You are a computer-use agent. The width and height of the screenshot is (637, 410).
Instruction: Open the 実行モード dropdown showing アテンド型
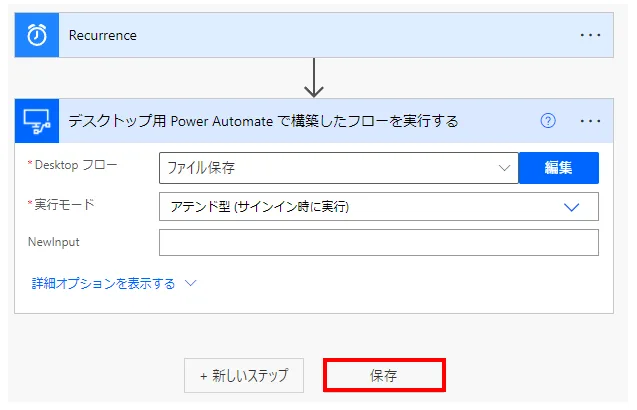pyautogui.click(x=360, y=207)
